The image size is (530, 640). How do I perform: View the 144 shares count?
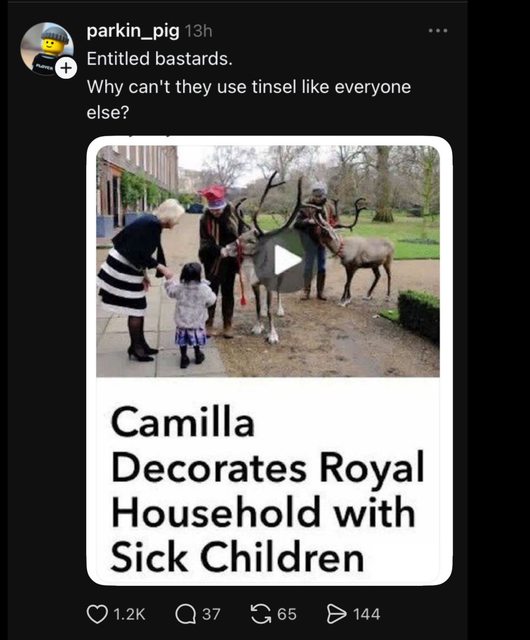tap(367, 614)
